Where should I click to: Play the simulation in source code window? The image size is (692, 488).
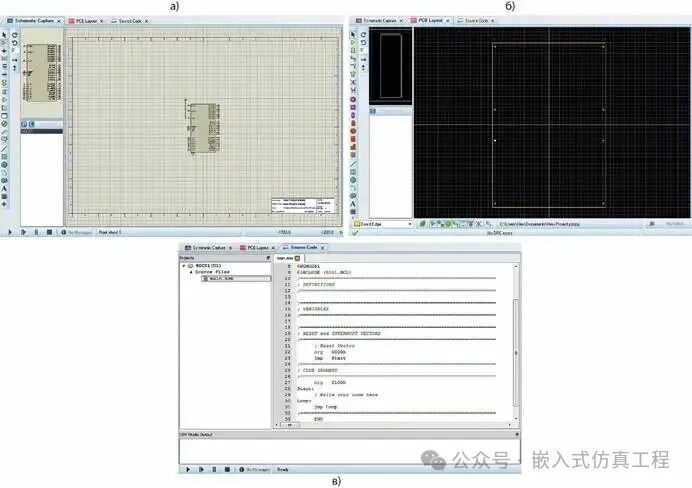(188, 469)
